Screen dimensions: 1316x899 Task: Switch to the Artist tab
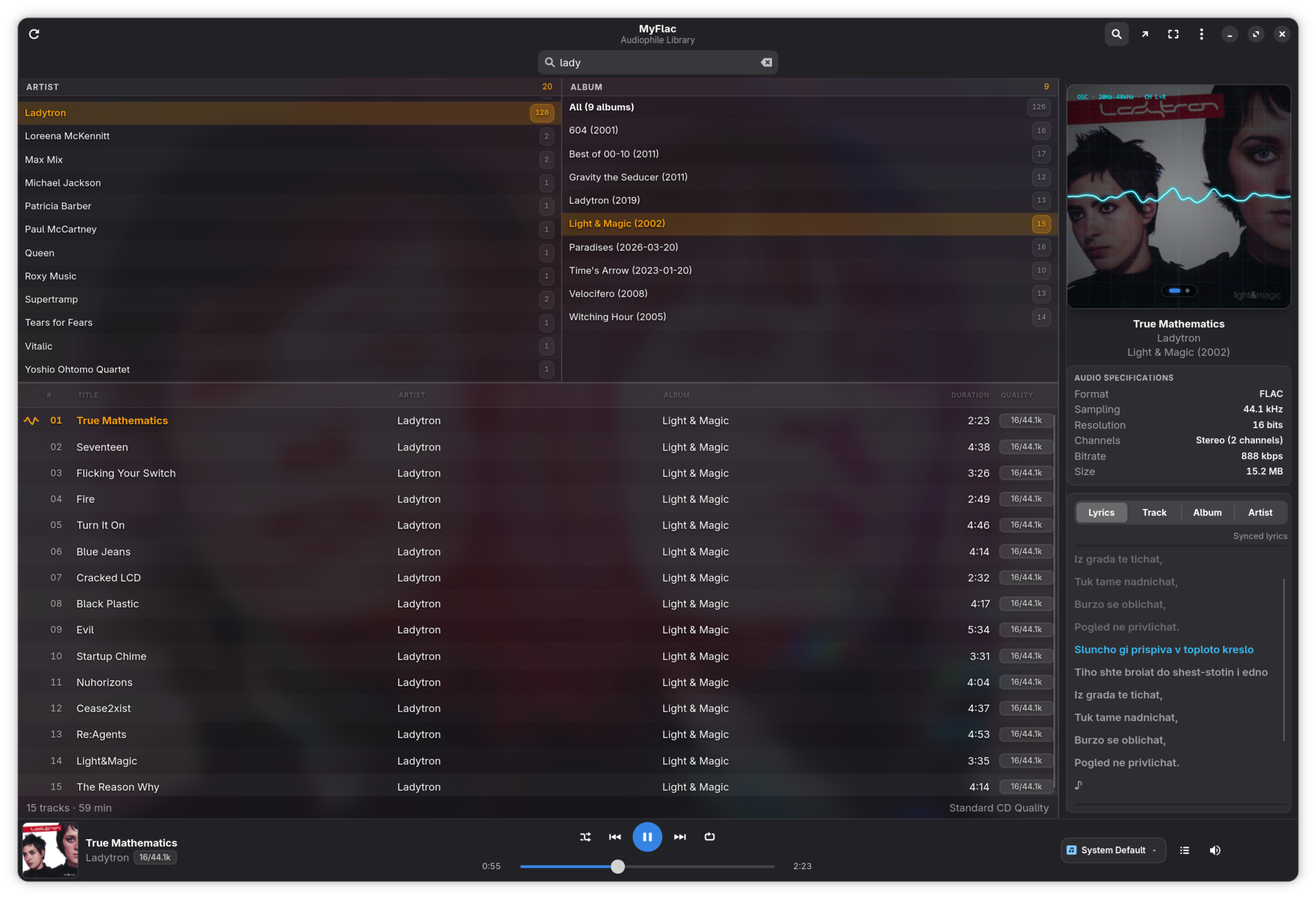point(1260,512)
